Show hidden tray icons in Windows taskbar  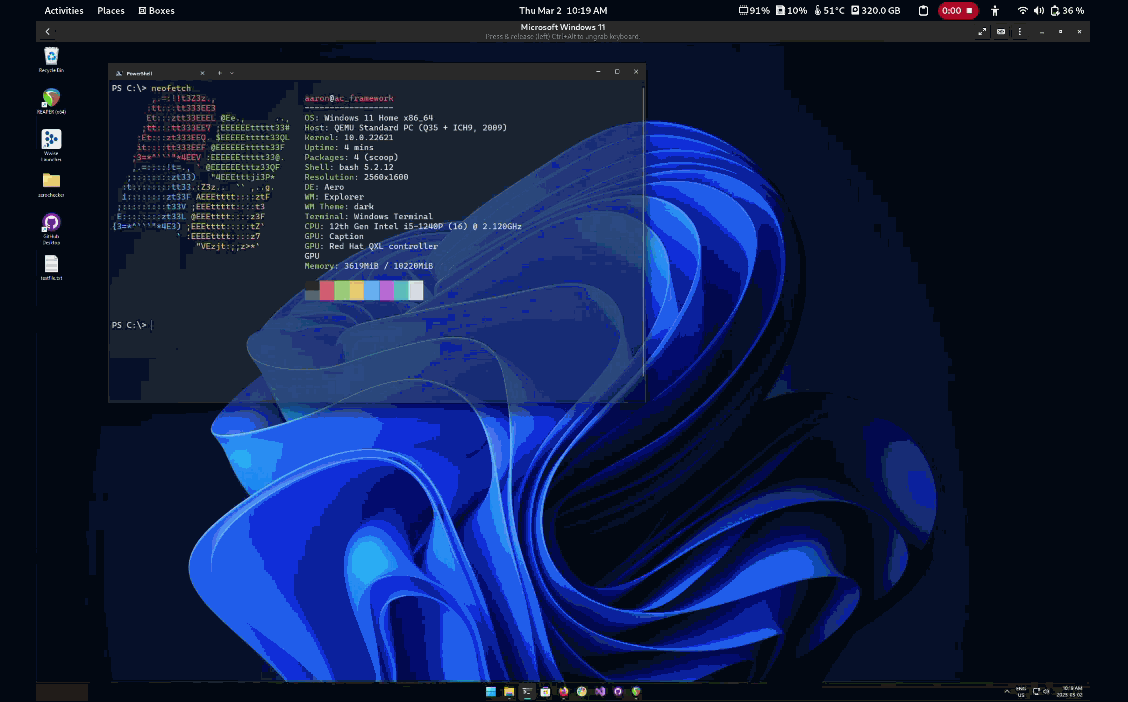[x=1006, y=691]
